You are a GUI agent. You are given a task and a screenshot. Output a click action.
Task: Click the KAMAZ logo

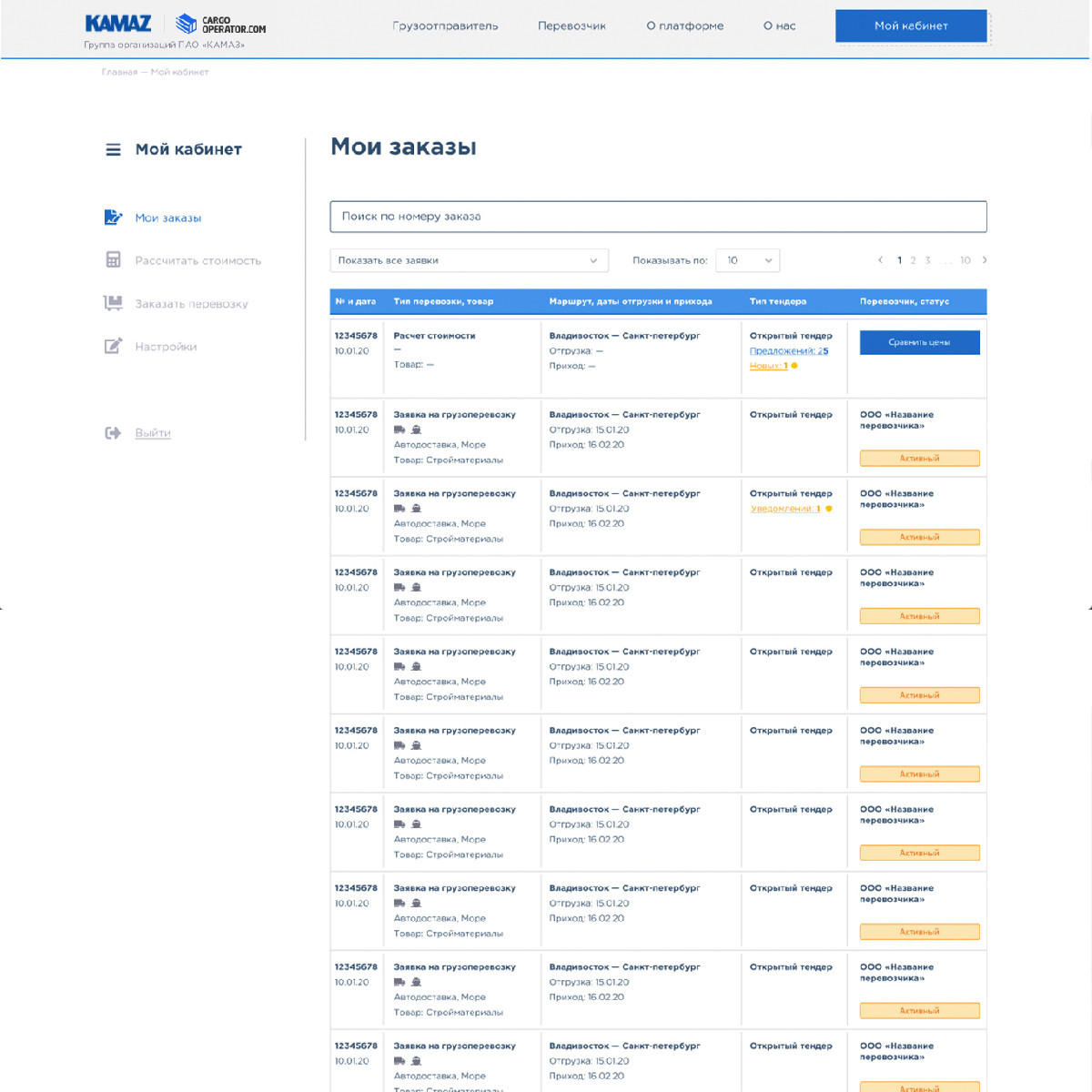click(x=118, y=24)
